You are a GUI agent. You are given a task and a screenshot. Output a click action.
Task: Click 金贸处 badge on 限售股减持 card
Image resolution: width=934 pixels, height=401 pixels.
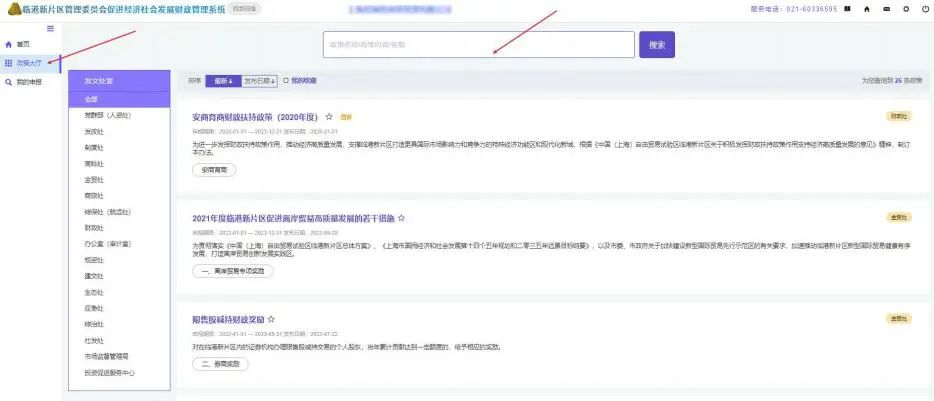pyautogui.click(x=899, y=319)
